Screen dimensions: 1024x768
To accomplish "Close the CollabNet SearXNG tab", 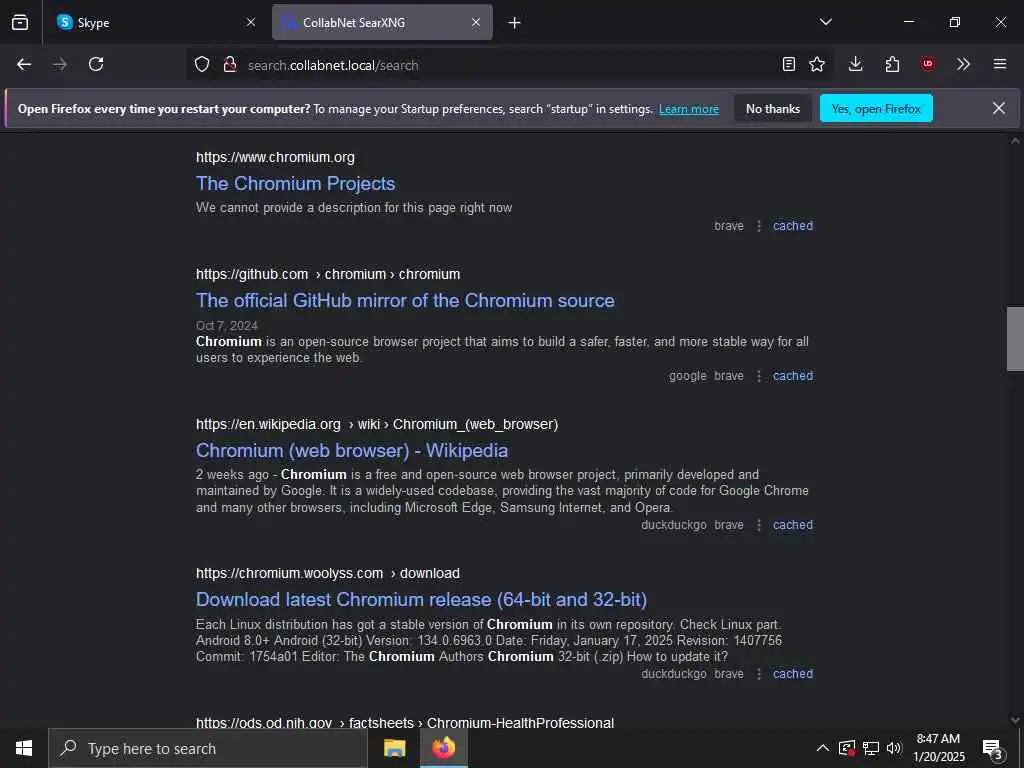I will tap(476, 22).
